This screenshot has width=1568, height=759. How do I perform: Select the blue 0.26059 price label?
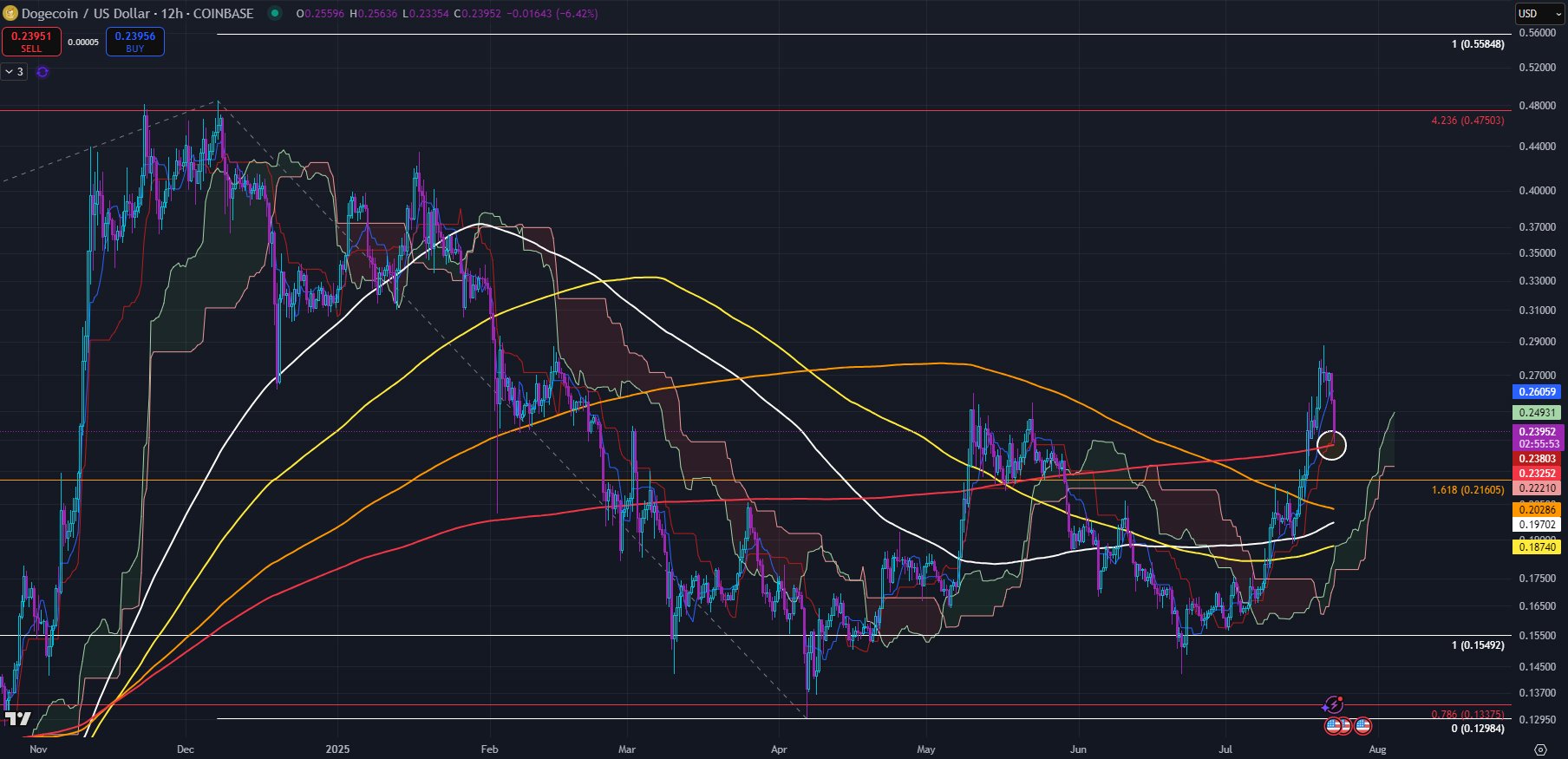1537,392
